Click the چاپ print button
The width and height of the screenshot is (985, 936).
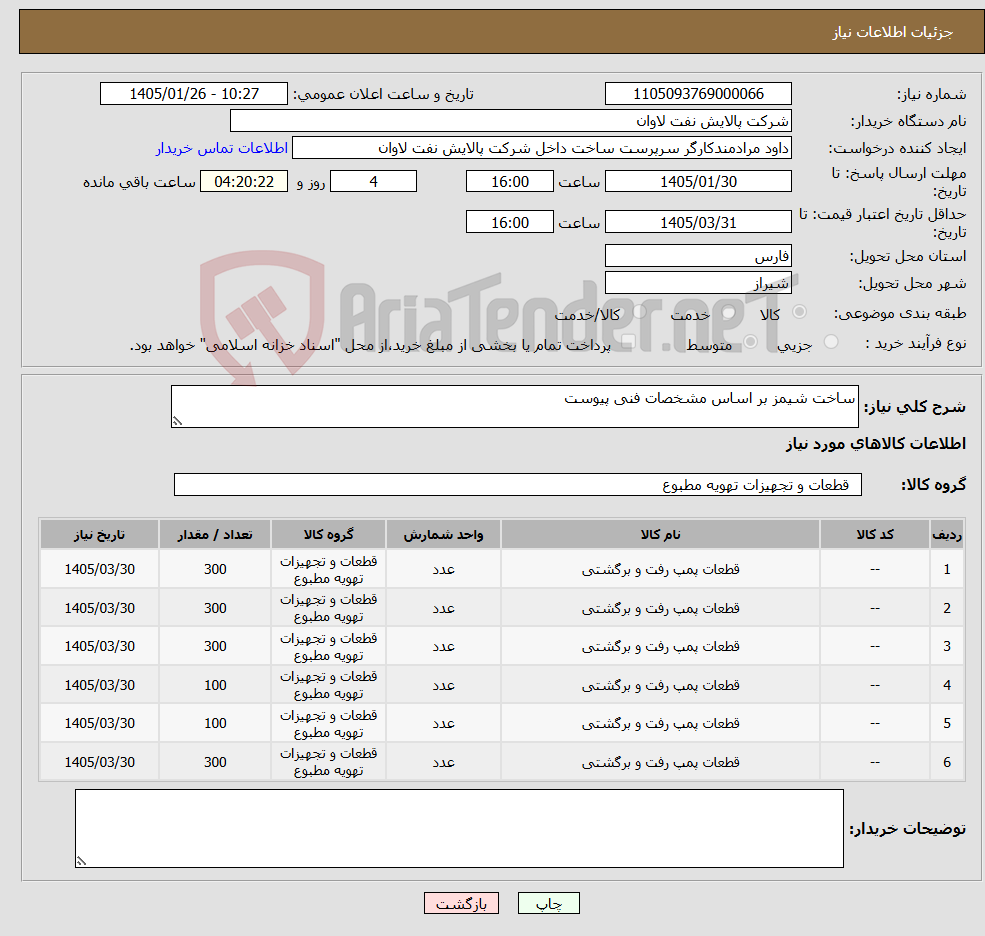coord(548,903)
